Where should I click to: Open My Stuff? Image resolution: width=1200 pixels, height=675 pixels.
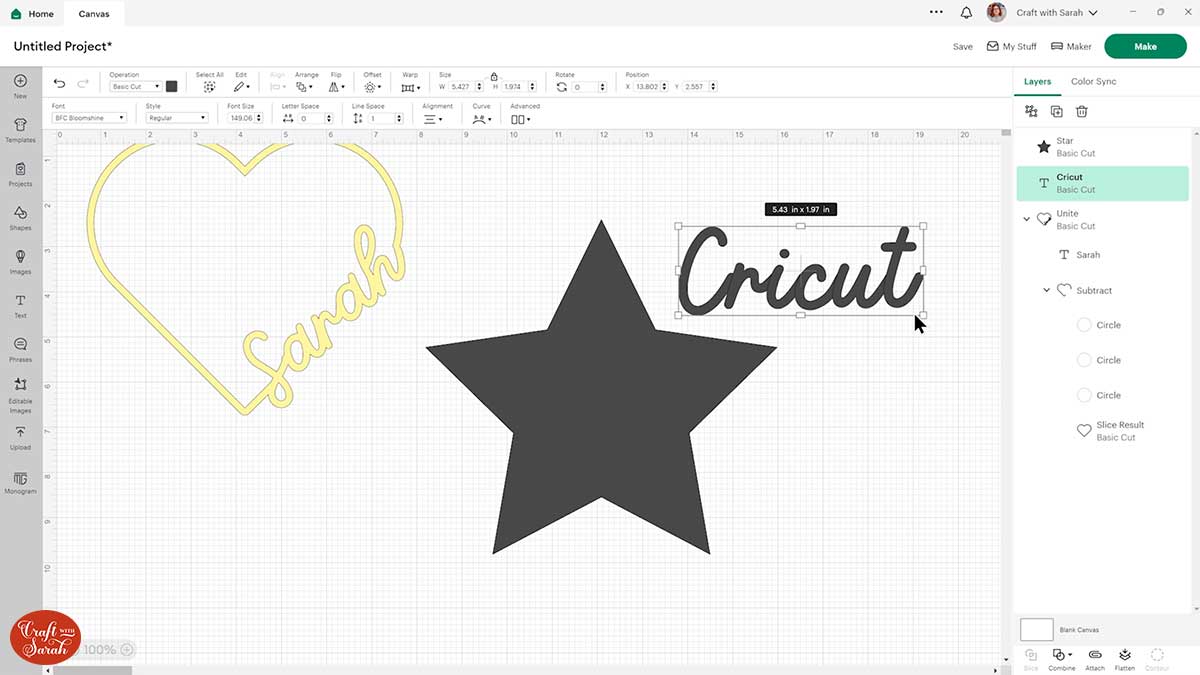[1011, 46]
